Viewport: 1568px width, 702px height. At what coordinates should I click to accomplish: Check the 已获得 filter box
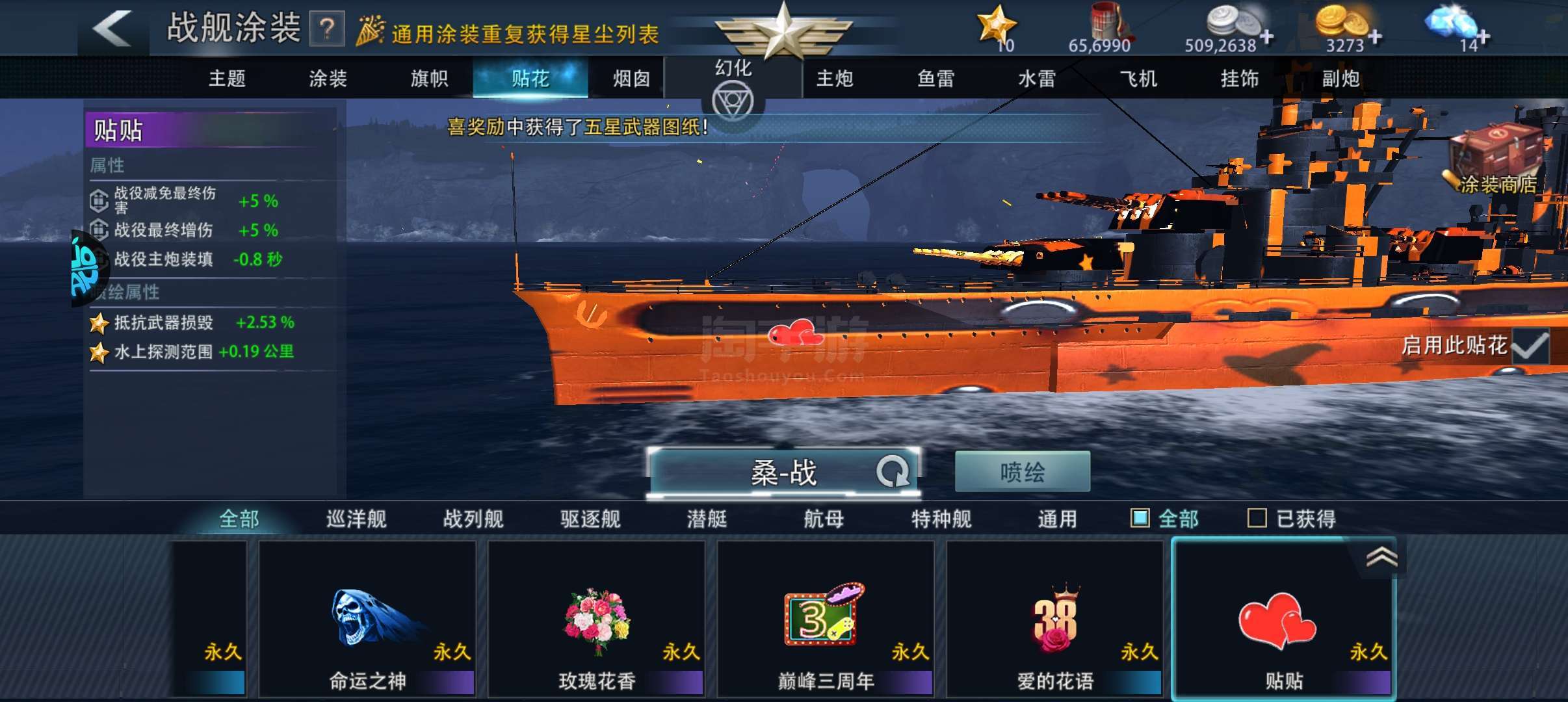pyautogui.click(x=1257, y=518)
